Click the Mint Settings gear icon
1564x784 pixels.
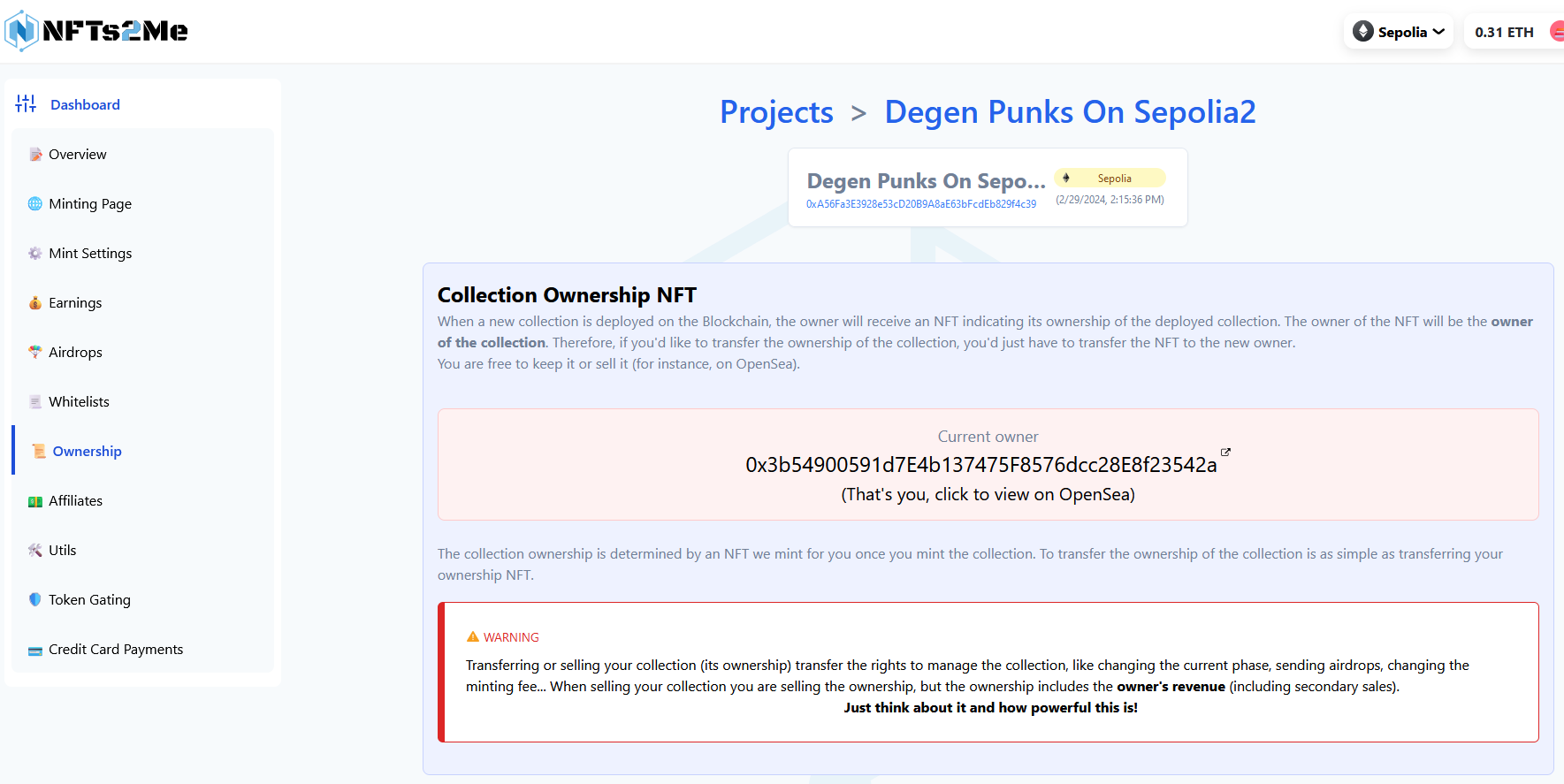(x=35, y=254)
